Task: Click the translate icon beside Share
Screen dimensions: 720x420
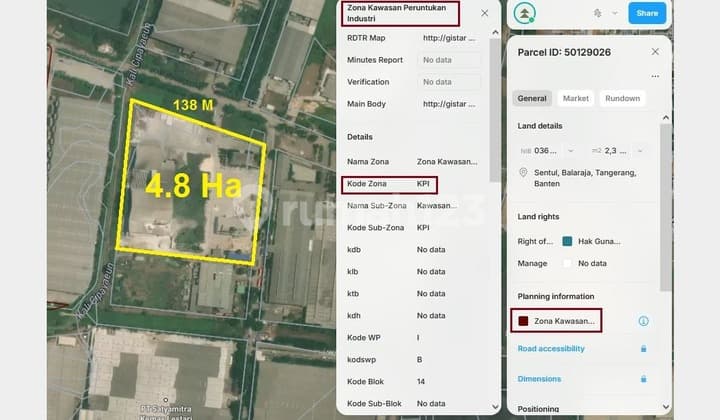Action: [x=597, y=13]
